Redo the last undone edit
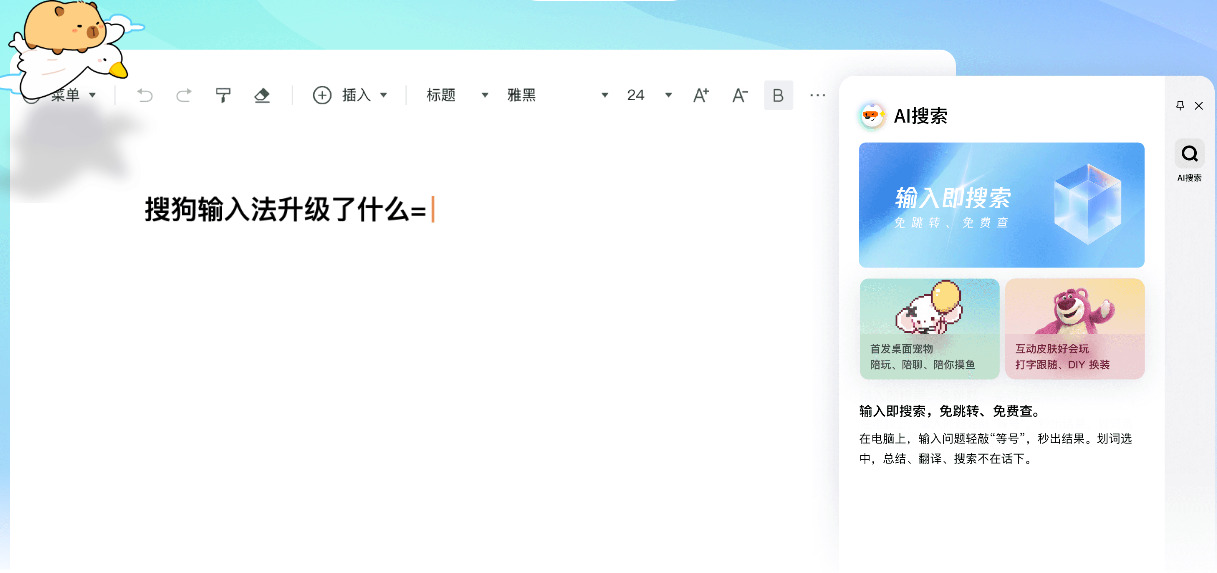 click(x=184, y=95)
